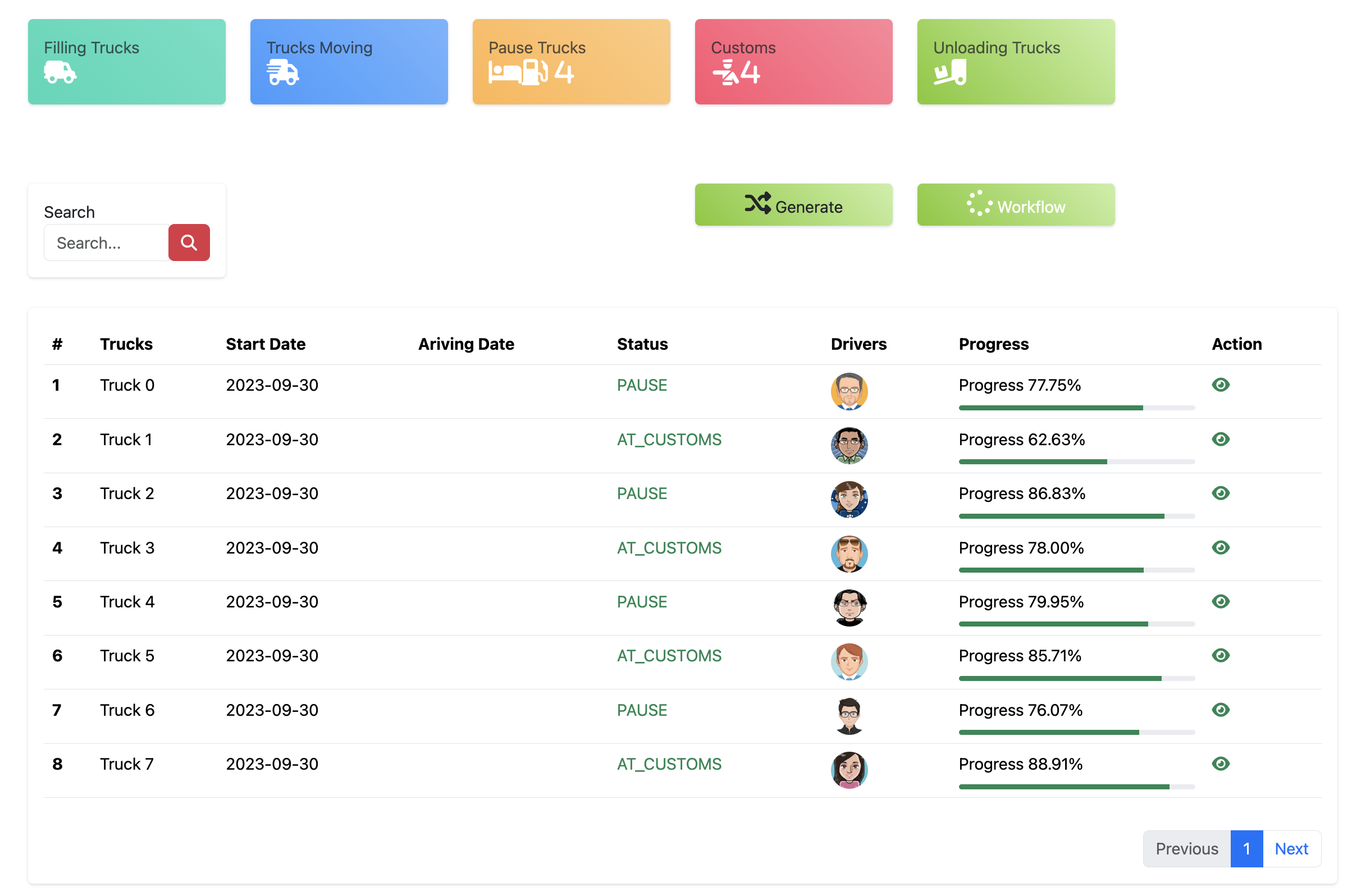
Task: Open the eye icon for Truck 3
Action: [x=1221, y=548]
